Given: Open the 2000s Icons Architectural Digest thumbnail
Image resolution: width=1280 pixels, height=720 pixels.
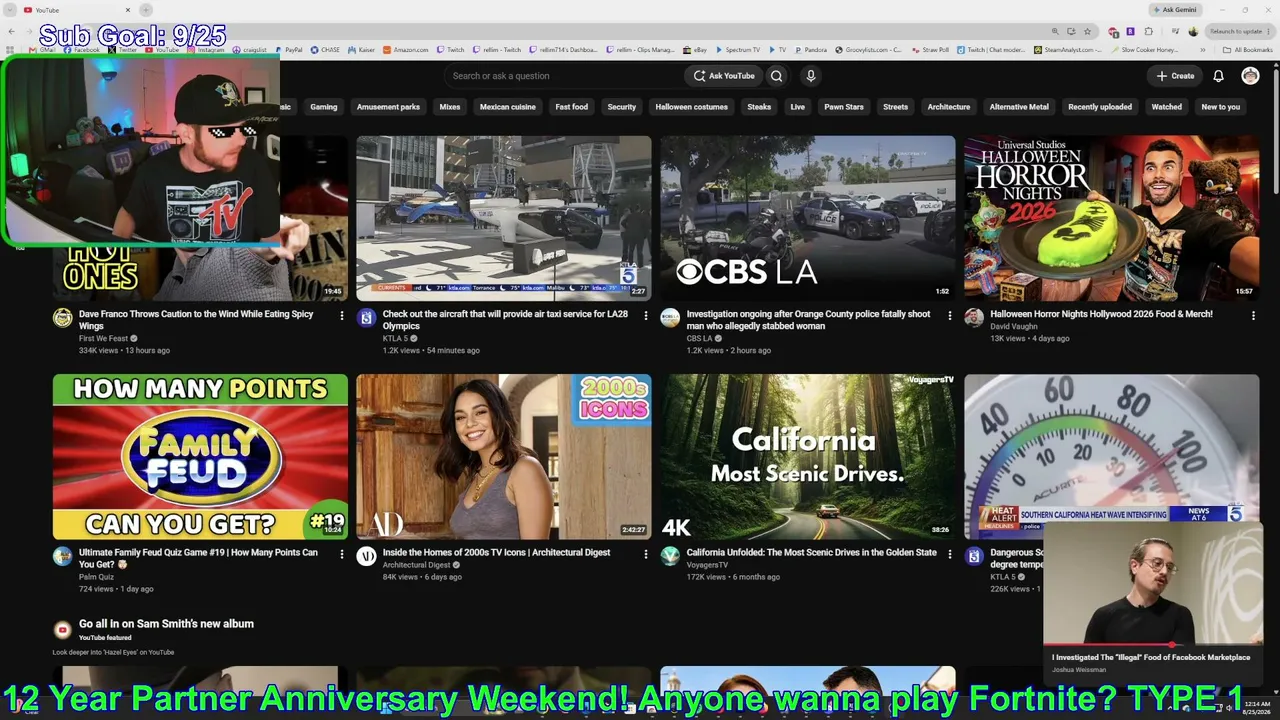Looking at the screenshot, I should (x=504, y=457).
